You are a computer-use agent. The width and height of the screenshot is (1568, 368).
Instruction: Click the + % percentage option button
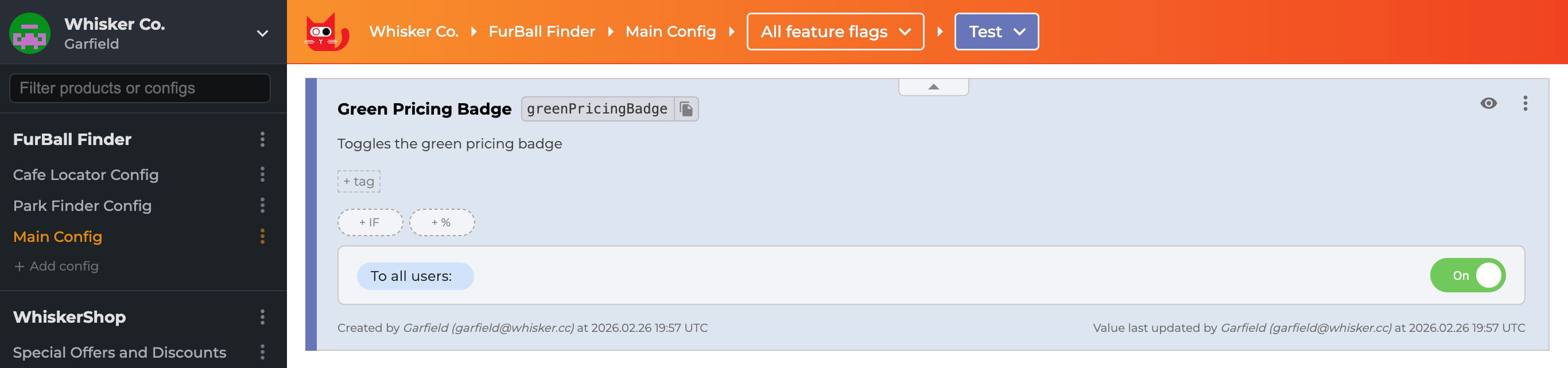[441, 222]
